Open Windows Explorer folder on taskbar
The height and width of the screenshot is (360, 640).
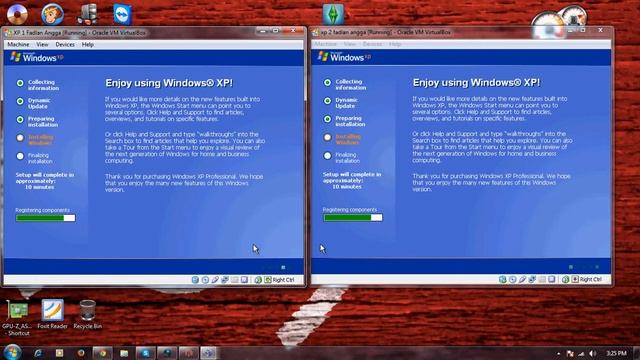pos(124,353)
